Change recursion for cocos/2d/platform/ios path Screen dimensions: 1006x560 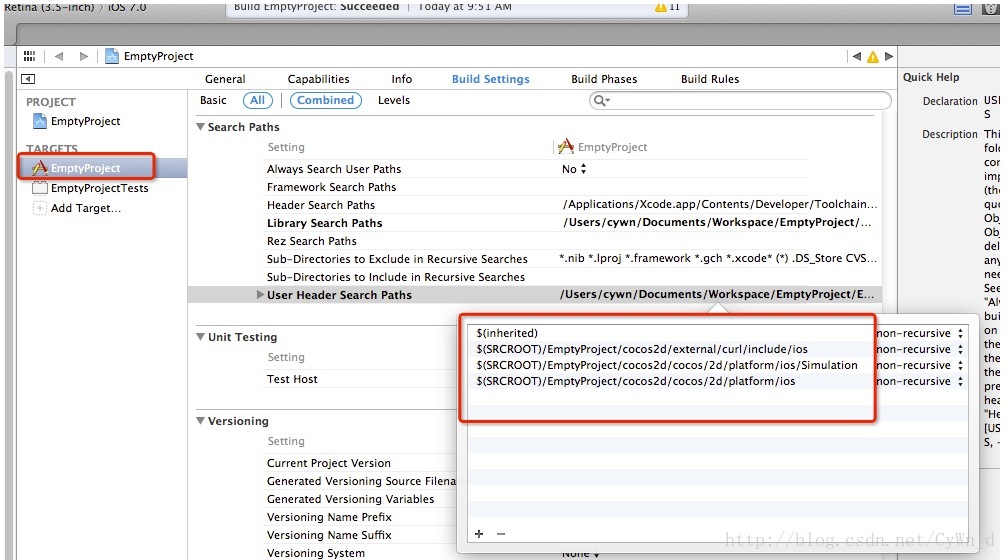pyautogui.click(x=920, y=381)
